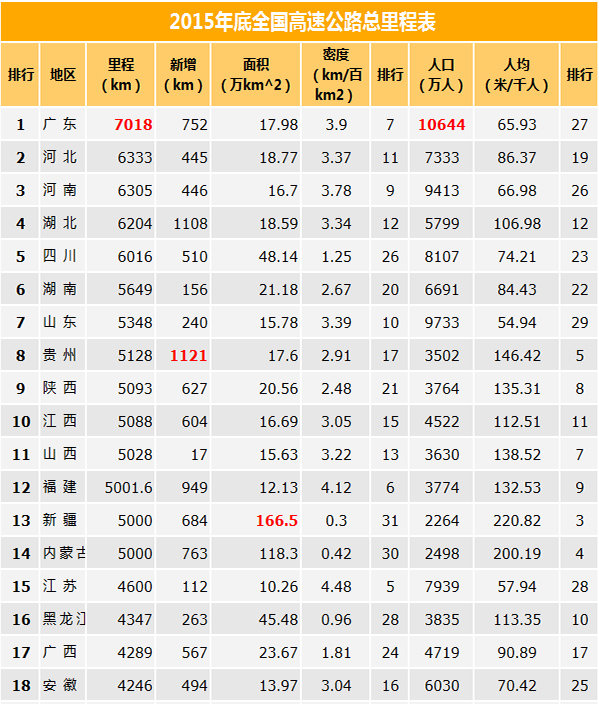
Task: Select the 面积 (万km^2) header cell
Action: [x=256, y=75]
